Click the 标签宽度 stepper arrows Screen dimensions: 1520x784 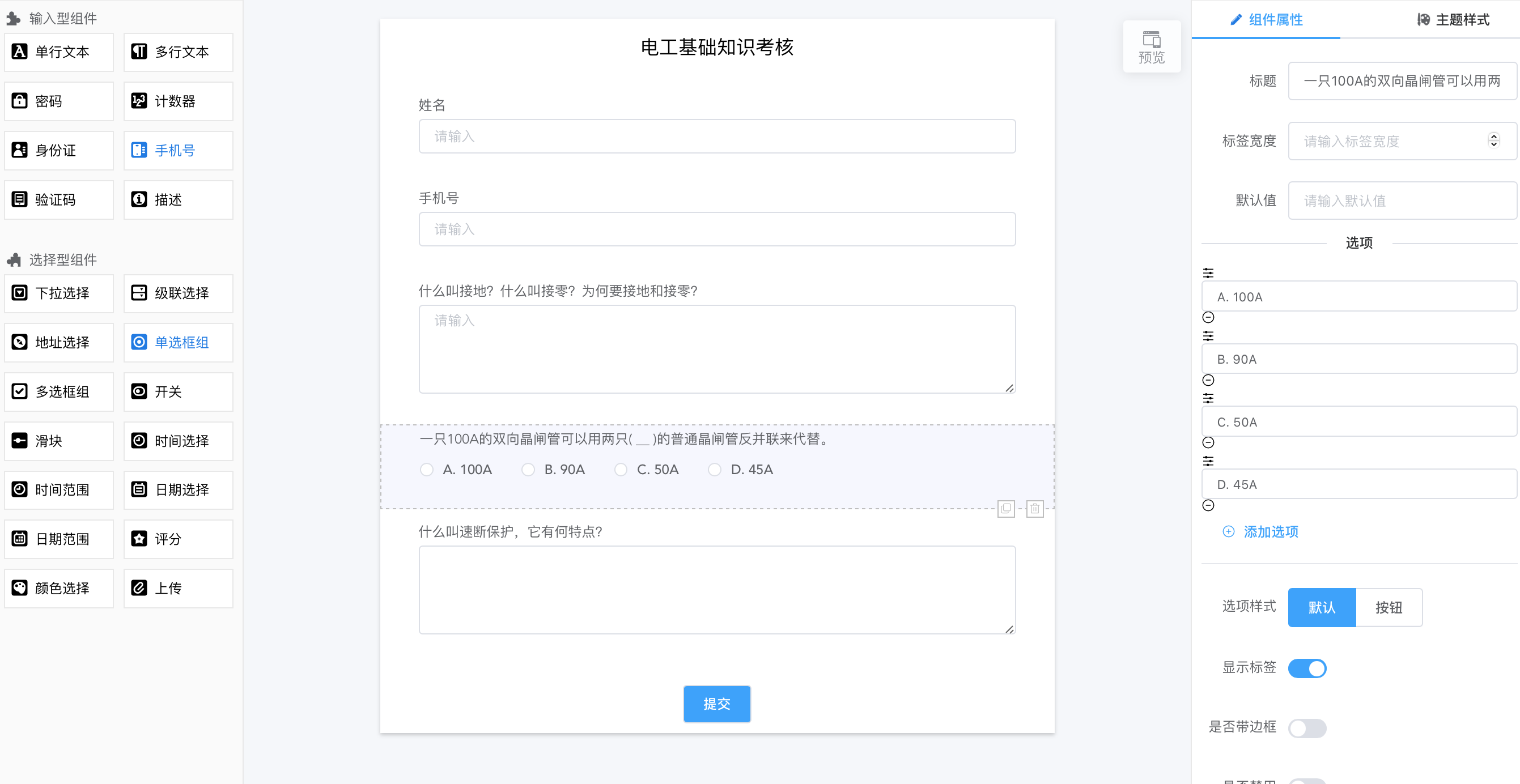(1493, 140)
